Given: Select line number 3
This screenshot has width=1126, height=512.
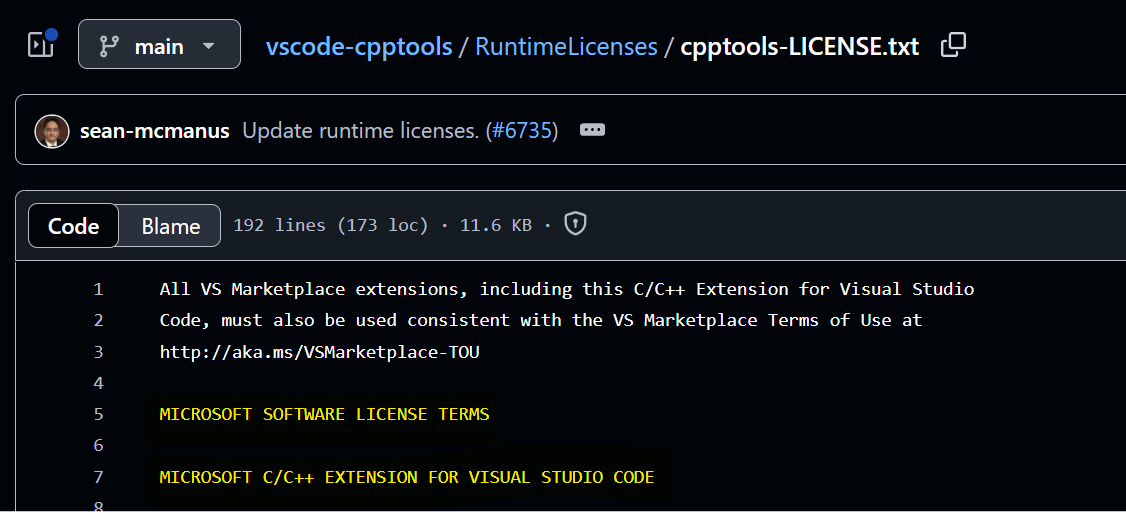Looking at the screenshot, I should pyautogui.click(x=98, y=353).
